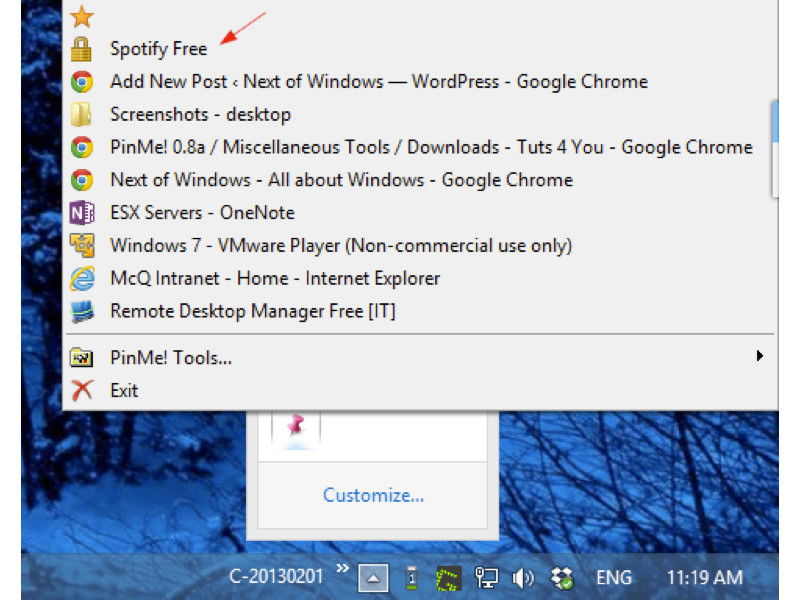This screenshot has height=600, width=800.
Task: Click the pink pushpin PinMe! tray icon
Action: (296, 425)
